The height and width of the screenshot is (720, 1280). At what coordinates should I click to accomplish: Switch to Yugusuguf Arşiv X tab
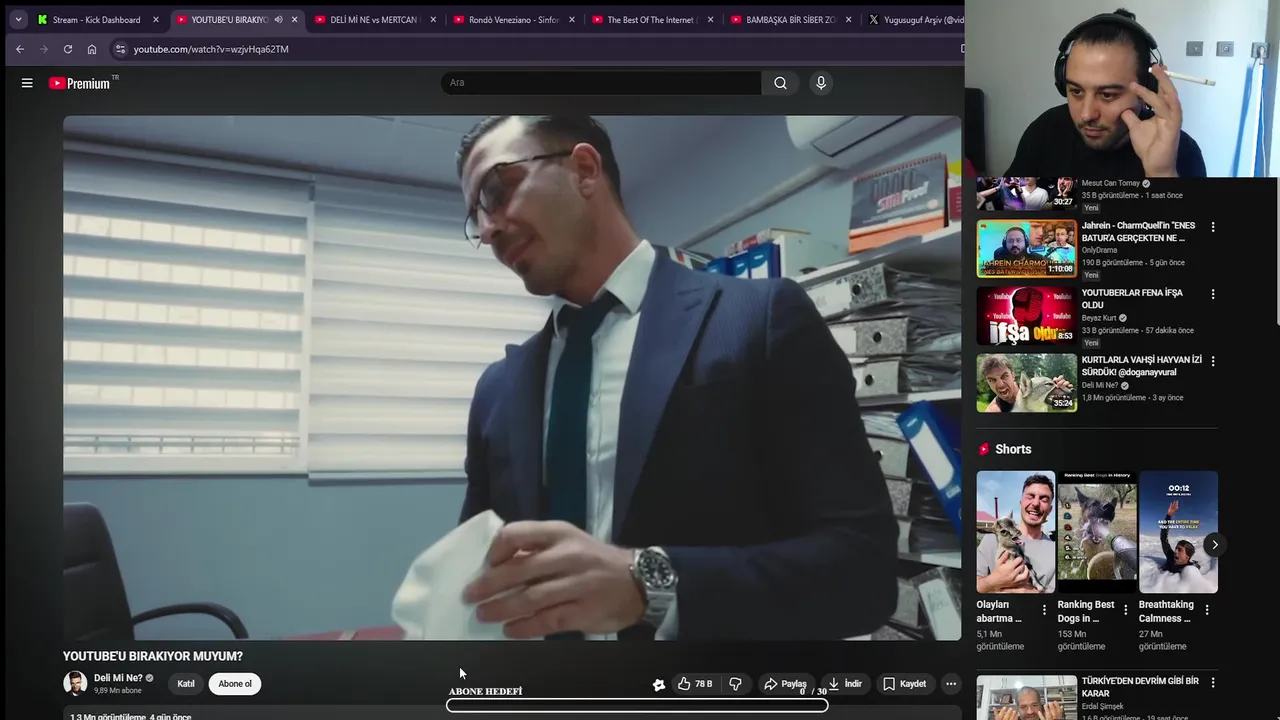point(914,20)
